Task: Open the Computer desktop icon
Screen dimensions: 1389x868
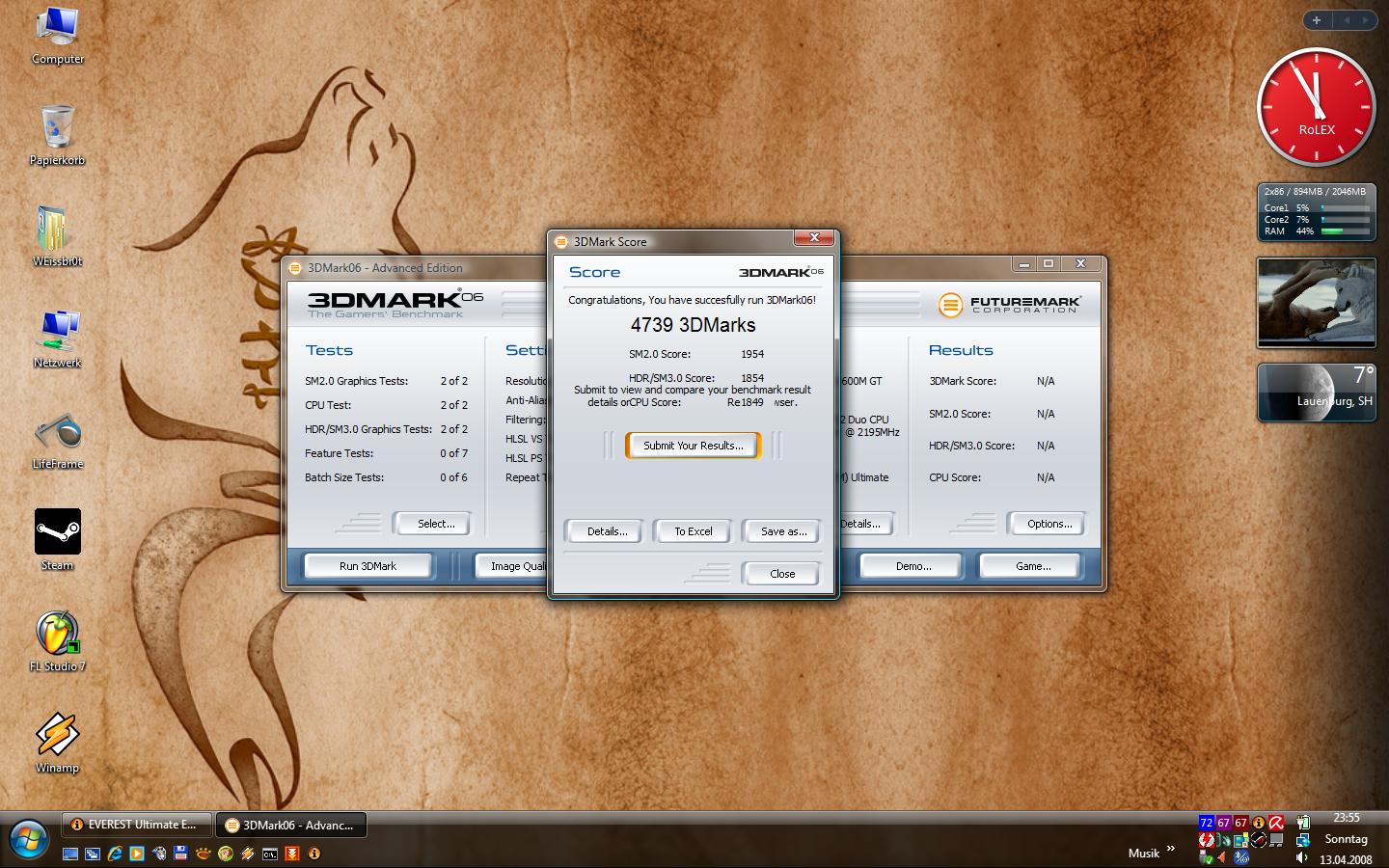Action: point(58,35)
